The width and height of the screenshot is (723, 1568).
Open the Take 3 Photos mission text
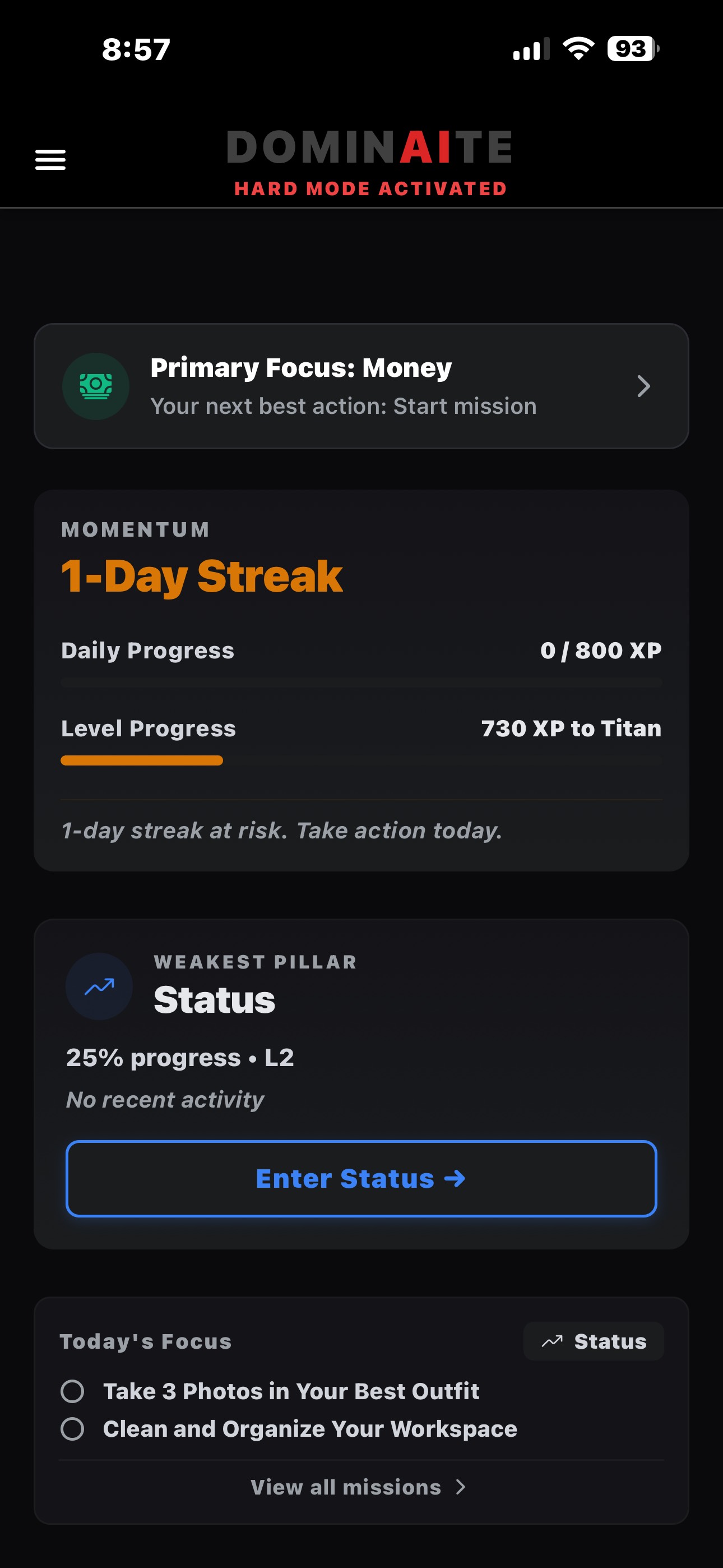pyautogui.click(x=291, y=1391)
